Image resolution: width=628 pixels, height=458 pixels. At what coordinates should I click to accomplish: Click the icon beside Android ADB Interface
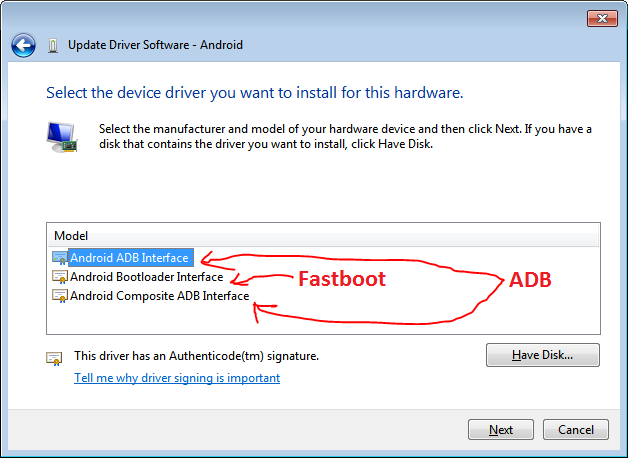pos(60,258)
